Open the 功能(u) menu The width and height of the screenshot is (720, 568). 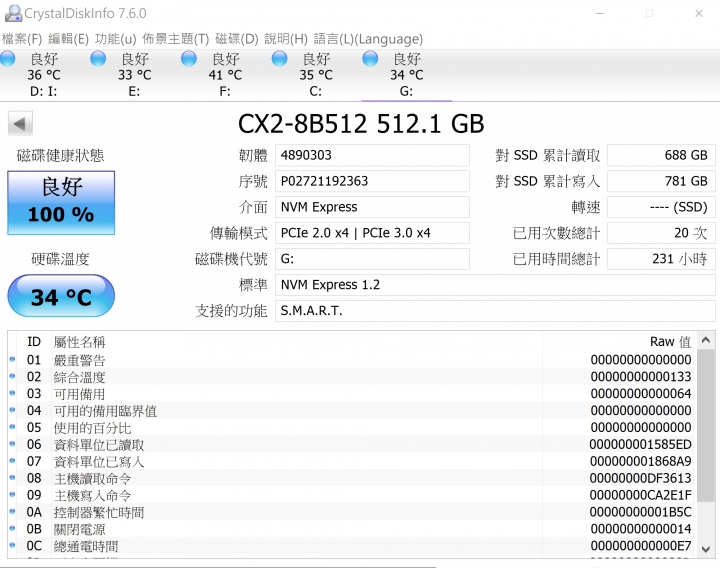116,39
